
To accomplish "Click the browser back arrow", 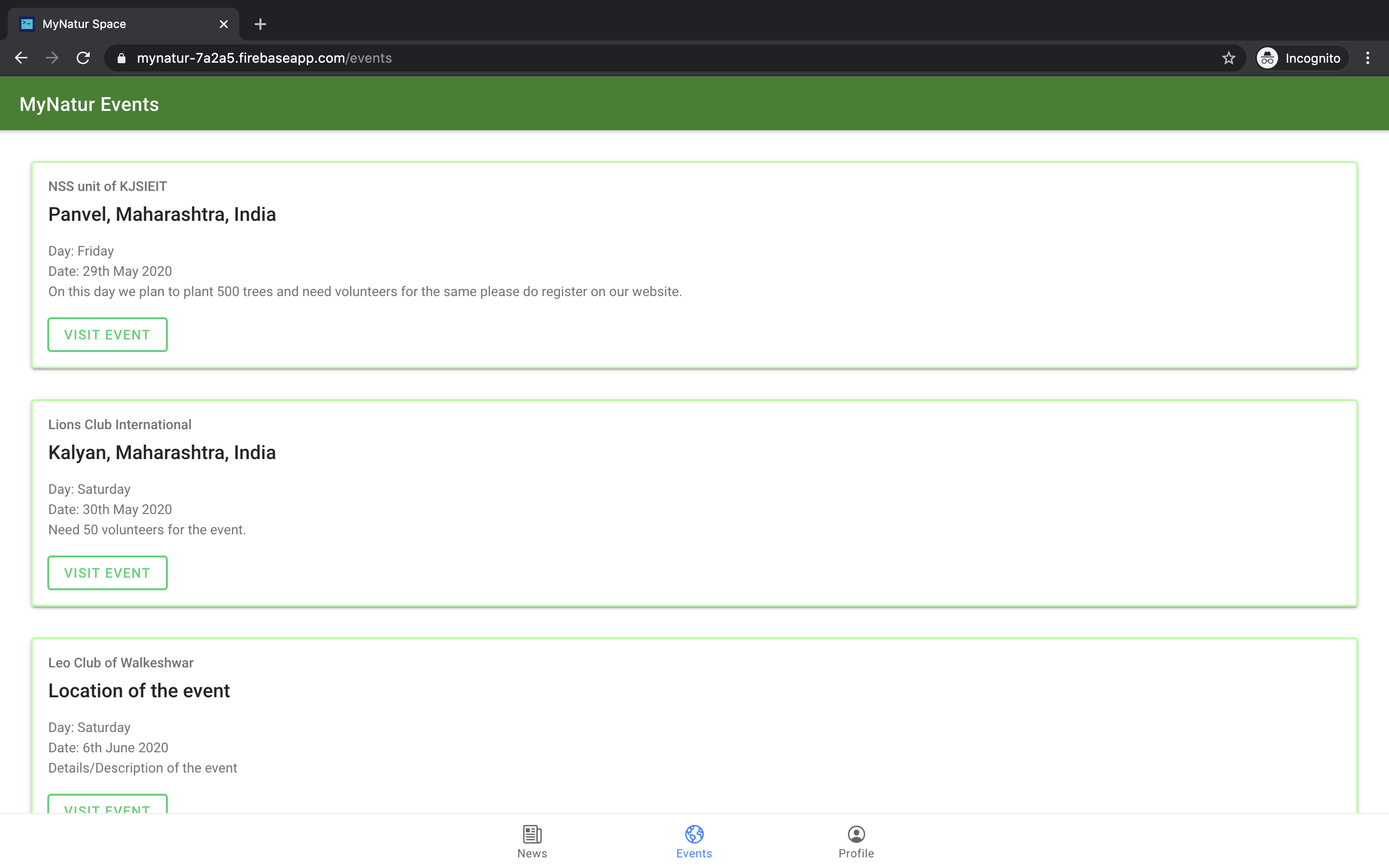I will (x=21, y=58).
